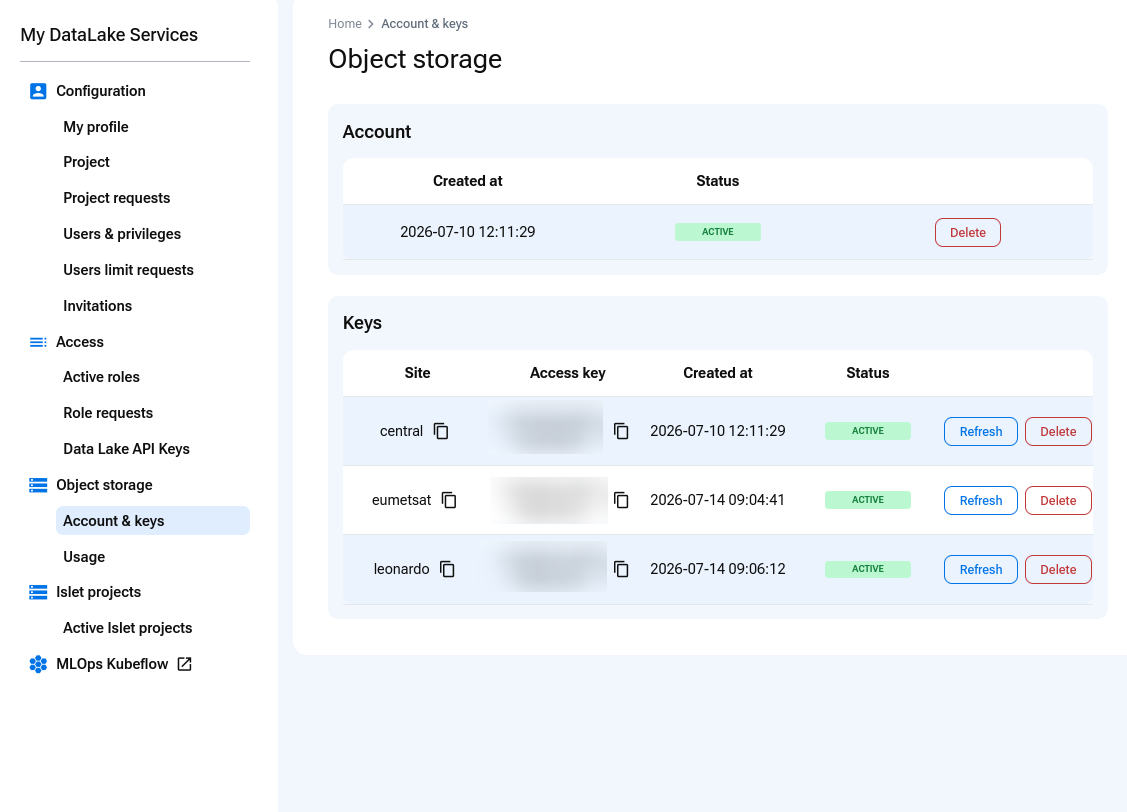Click the blurred leonardo access key
This screenshot has height=812, width=1127.
tap(549, 568)
